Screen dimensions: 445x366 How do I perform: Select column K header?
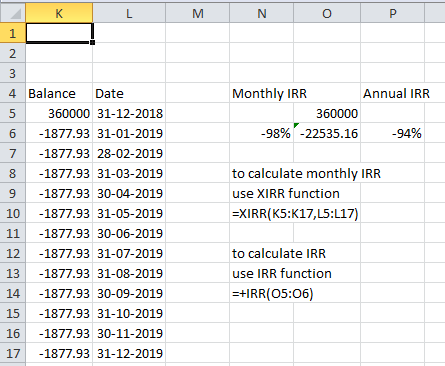pos(59,13)
